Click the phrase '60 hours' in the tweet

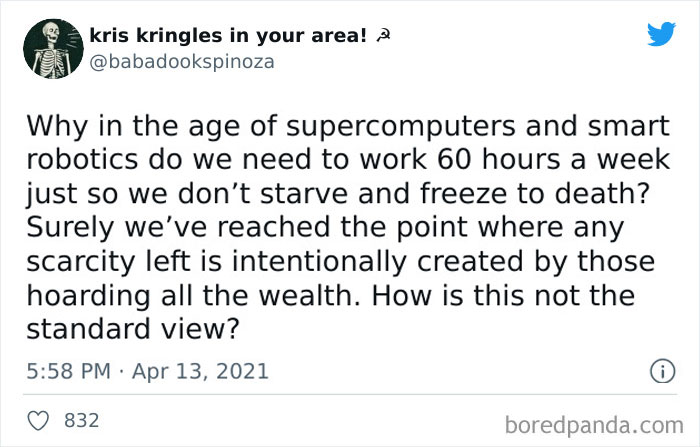pyautogui.click(x=468, y=158)
